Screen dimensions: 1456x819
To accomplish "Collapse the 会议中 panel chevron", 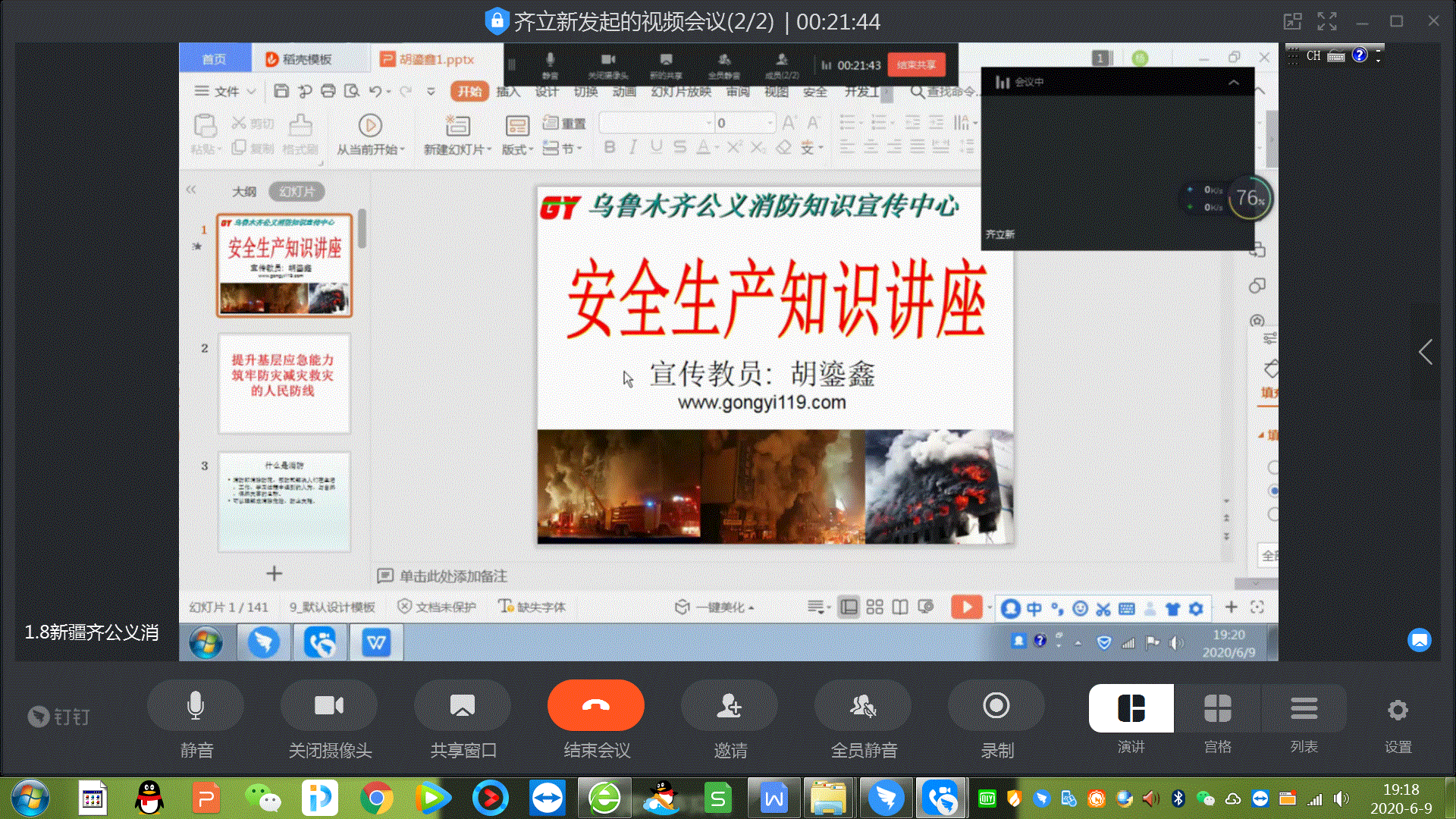I will click(x=1234, y=83).
